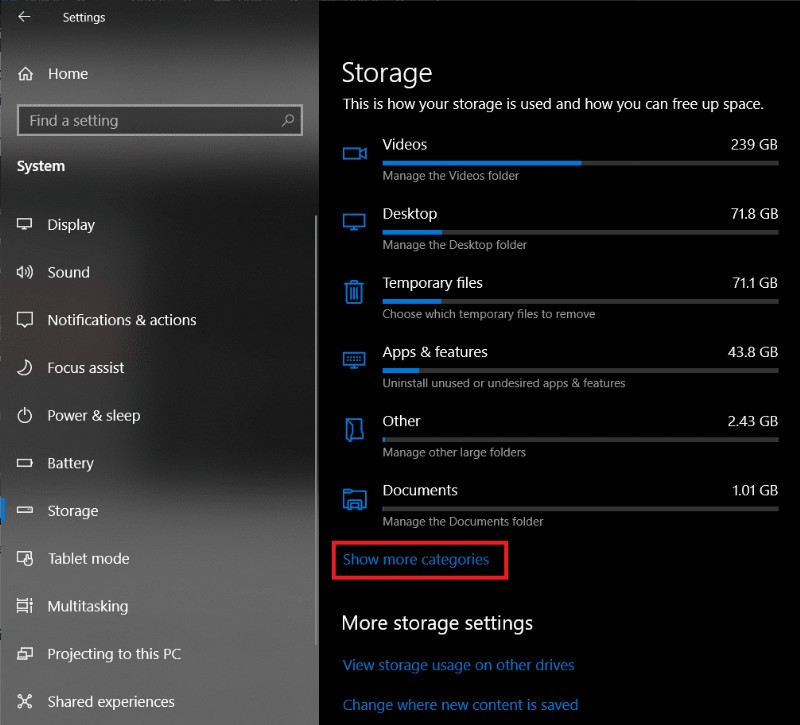This screenshot has width=800, height=725.
Task: Open Apps & features storage category
Action: point(560,366)
